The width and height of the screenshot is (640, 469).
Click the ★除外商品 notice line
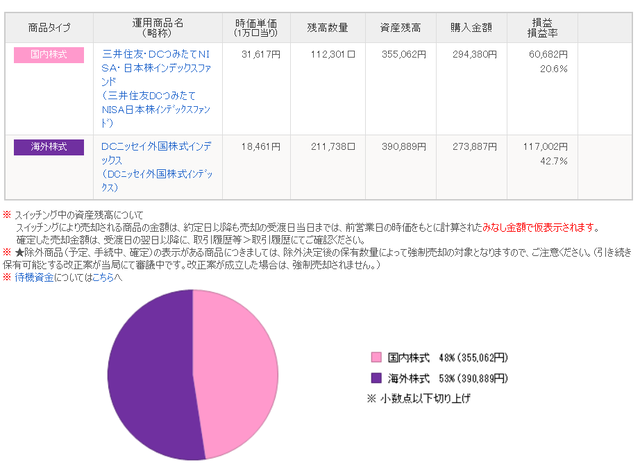pyautogui.click(x=317, y=259)
